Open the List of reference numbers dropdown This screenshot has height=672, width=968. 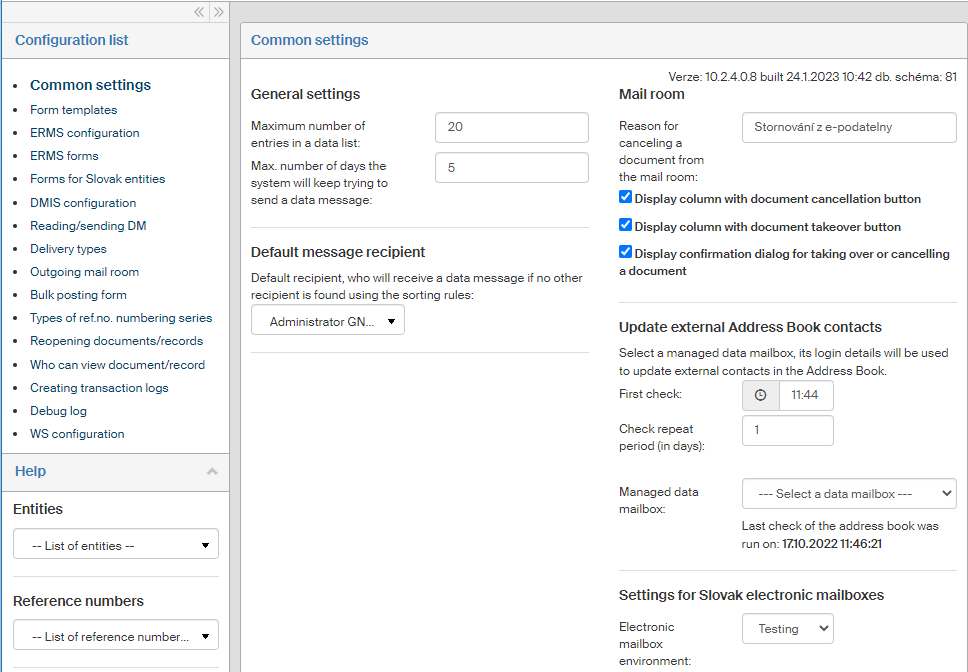click(x=116, y=636)
